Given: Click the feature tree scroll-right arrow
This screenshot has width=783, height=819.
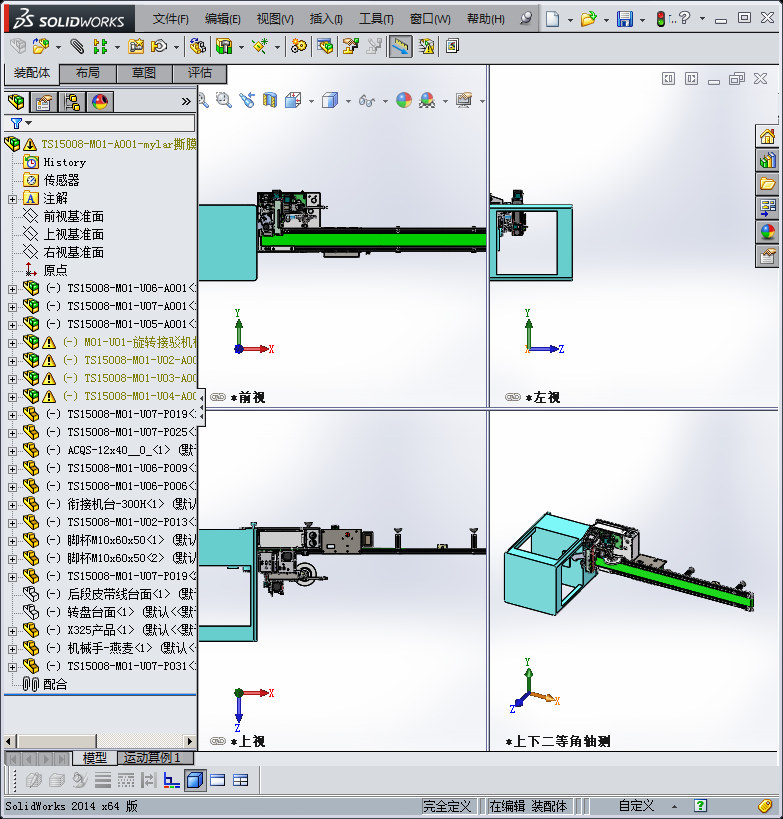Looking at the screenshot, I should 190,741.
